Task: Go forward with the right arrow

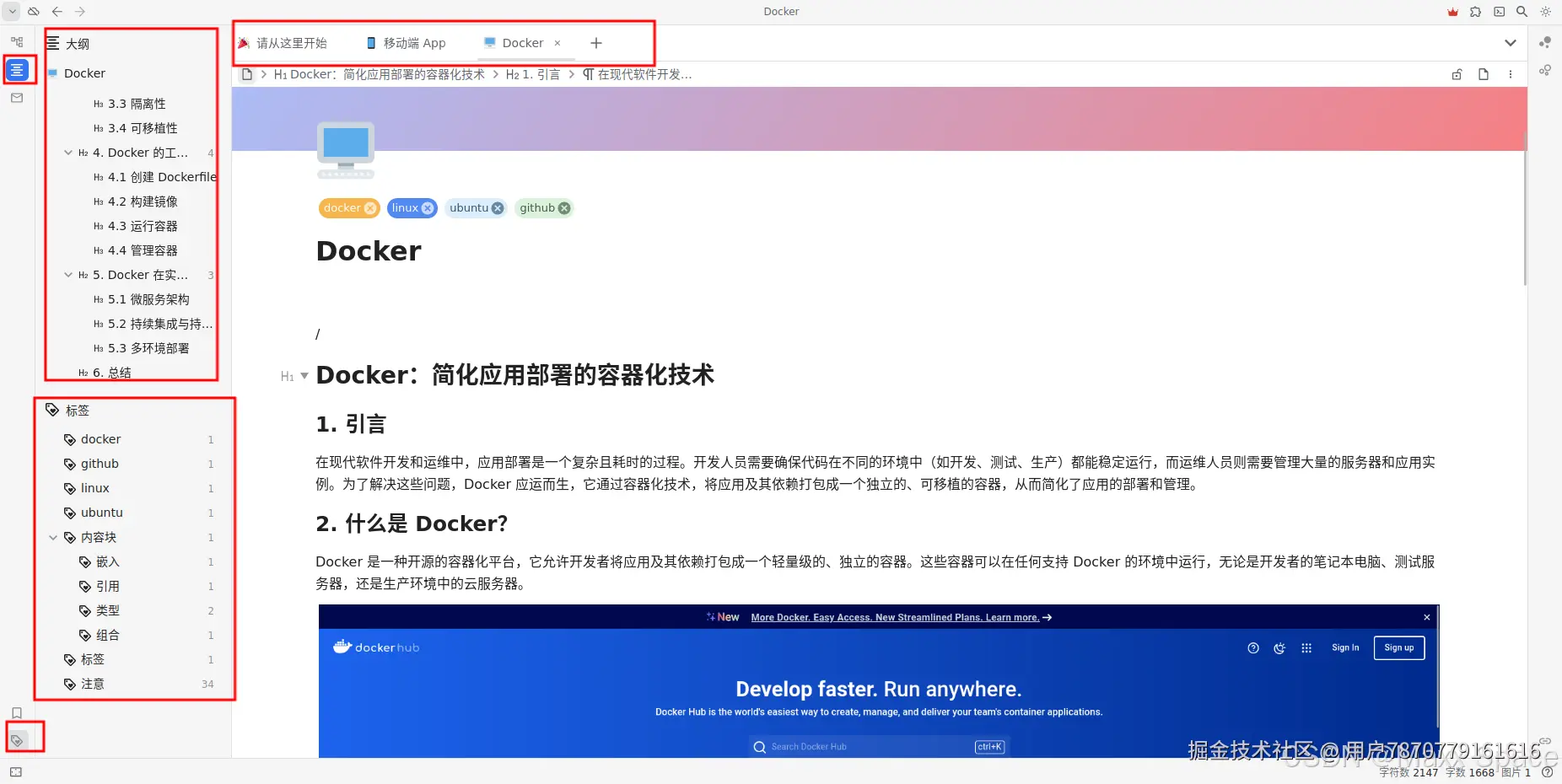Action: tap(80, 11)
